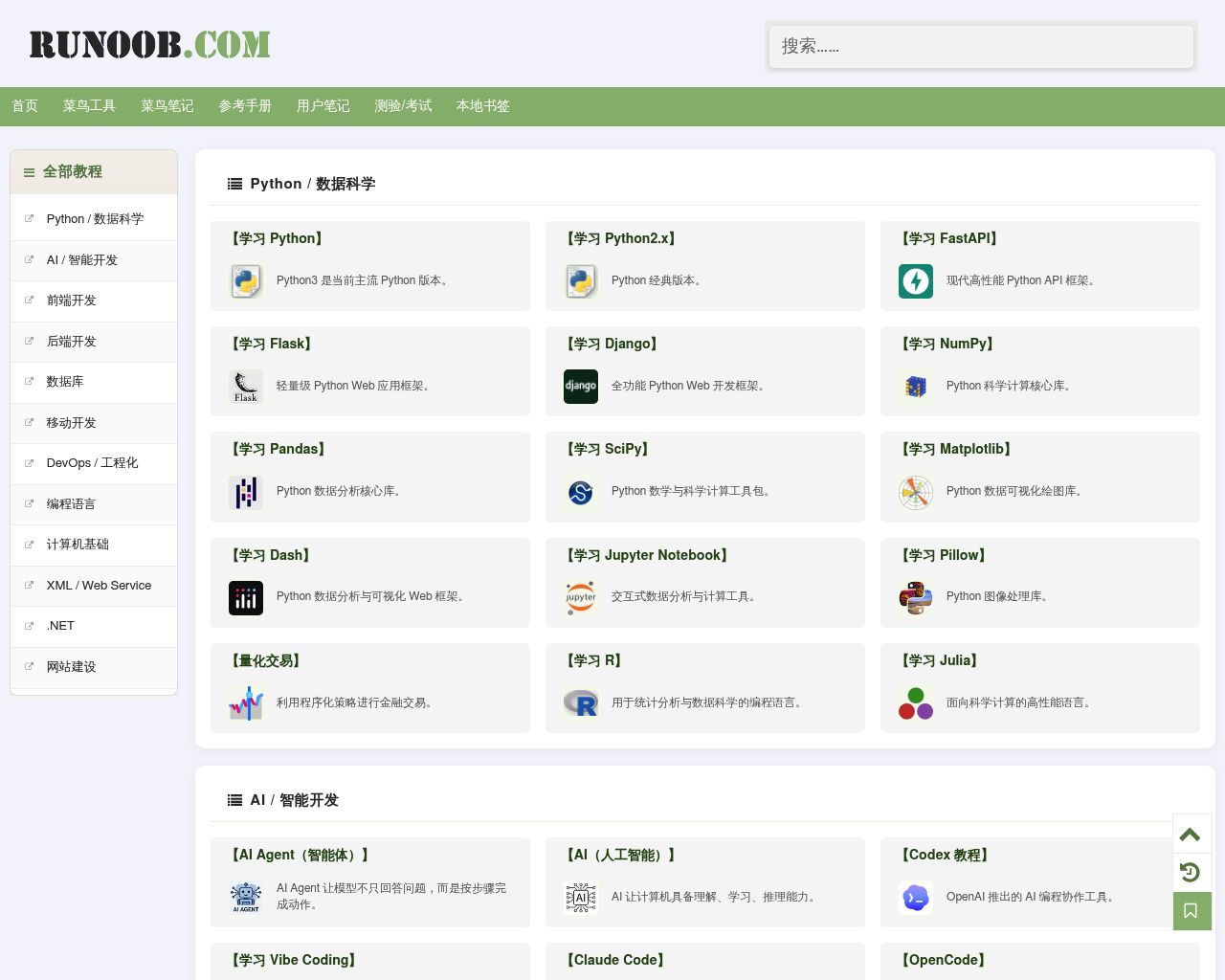Click the green bookmark icon button

point(1191,911)
